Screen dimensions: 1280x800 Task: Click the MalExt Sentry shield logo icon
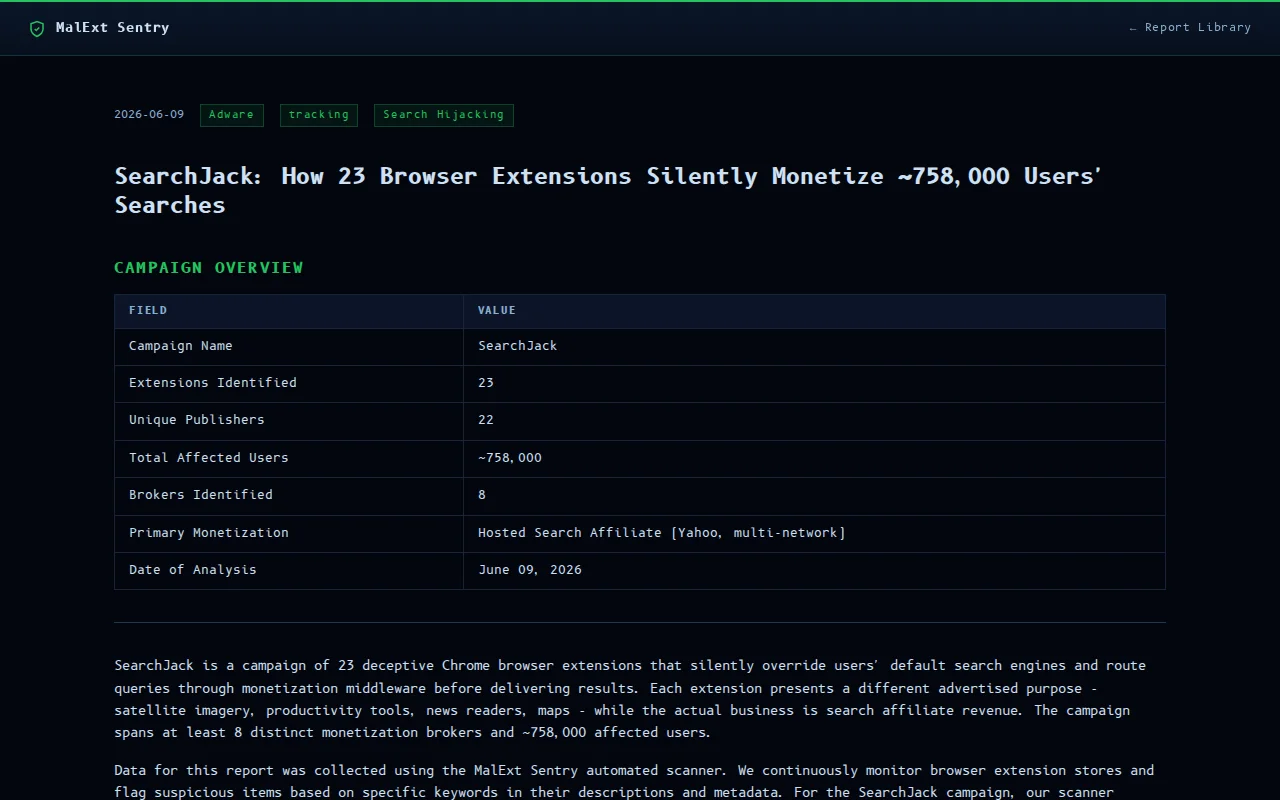pos(37,28)
